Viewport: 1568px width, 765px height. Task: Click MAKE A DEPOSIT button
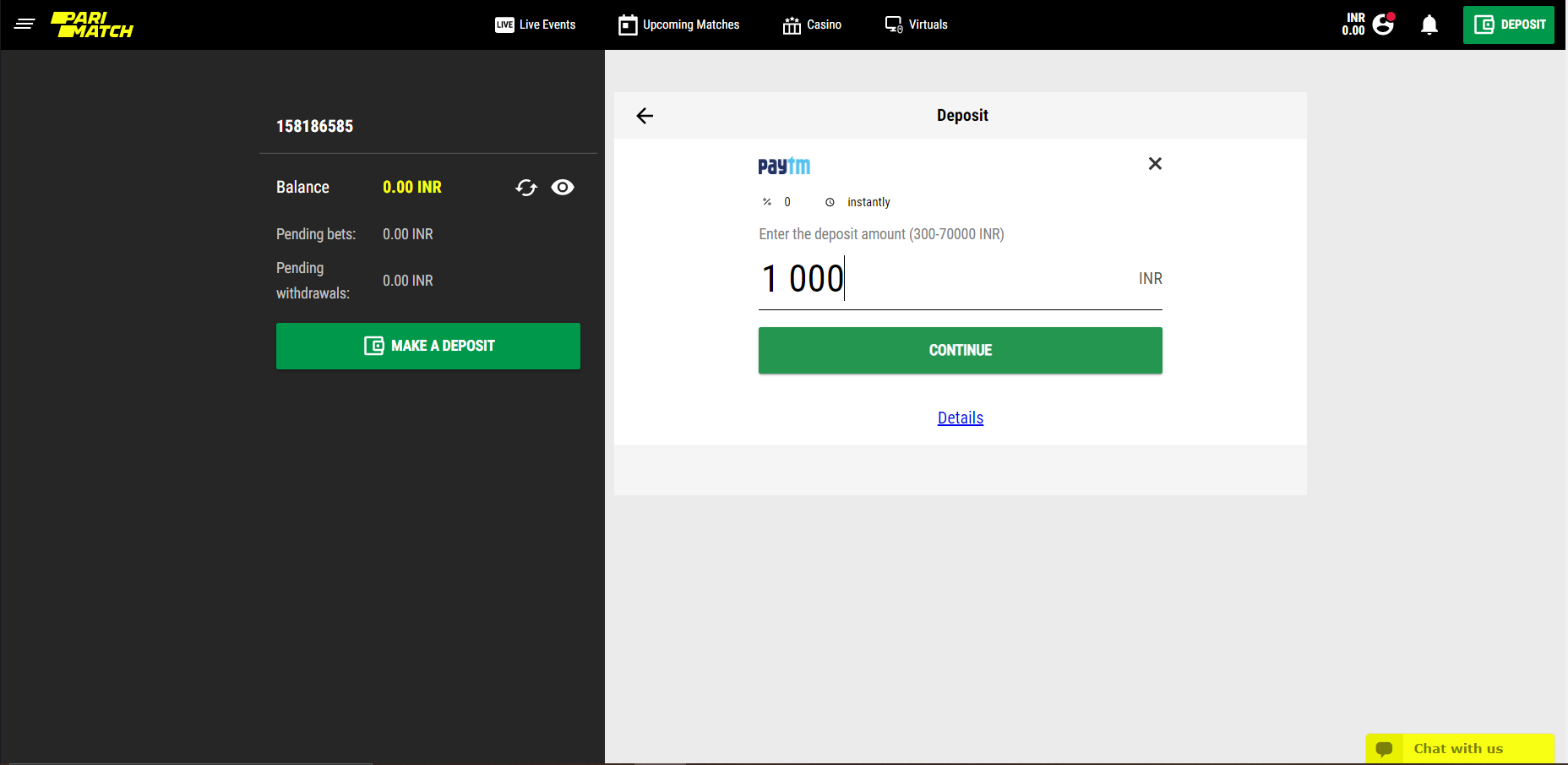click(428, 346)
